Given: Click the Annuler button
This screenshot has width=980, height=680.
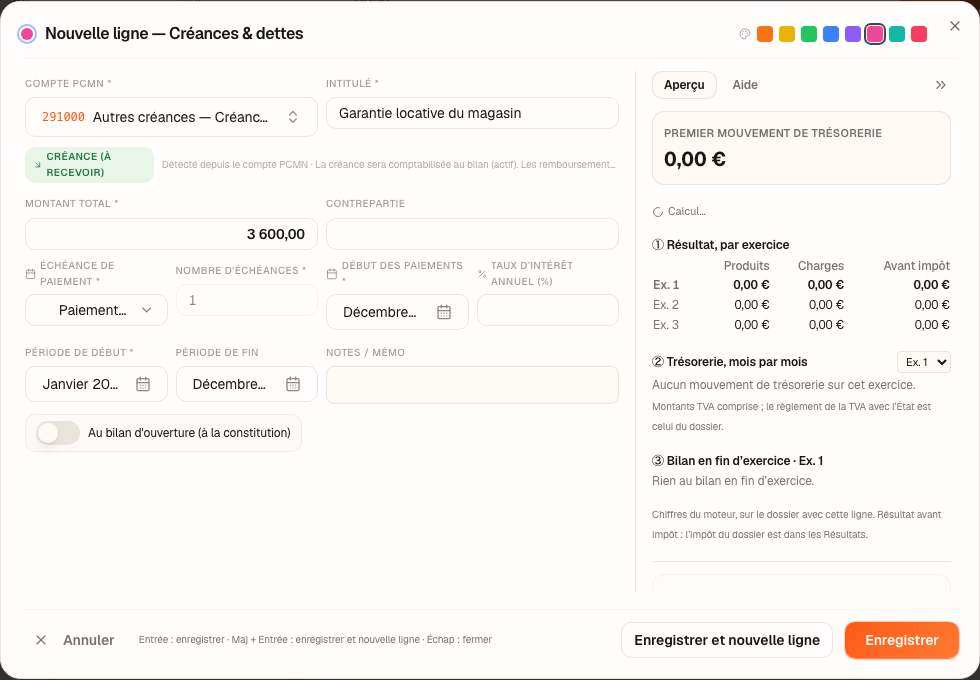Looking at the screenshot, I should coord(75,640).
